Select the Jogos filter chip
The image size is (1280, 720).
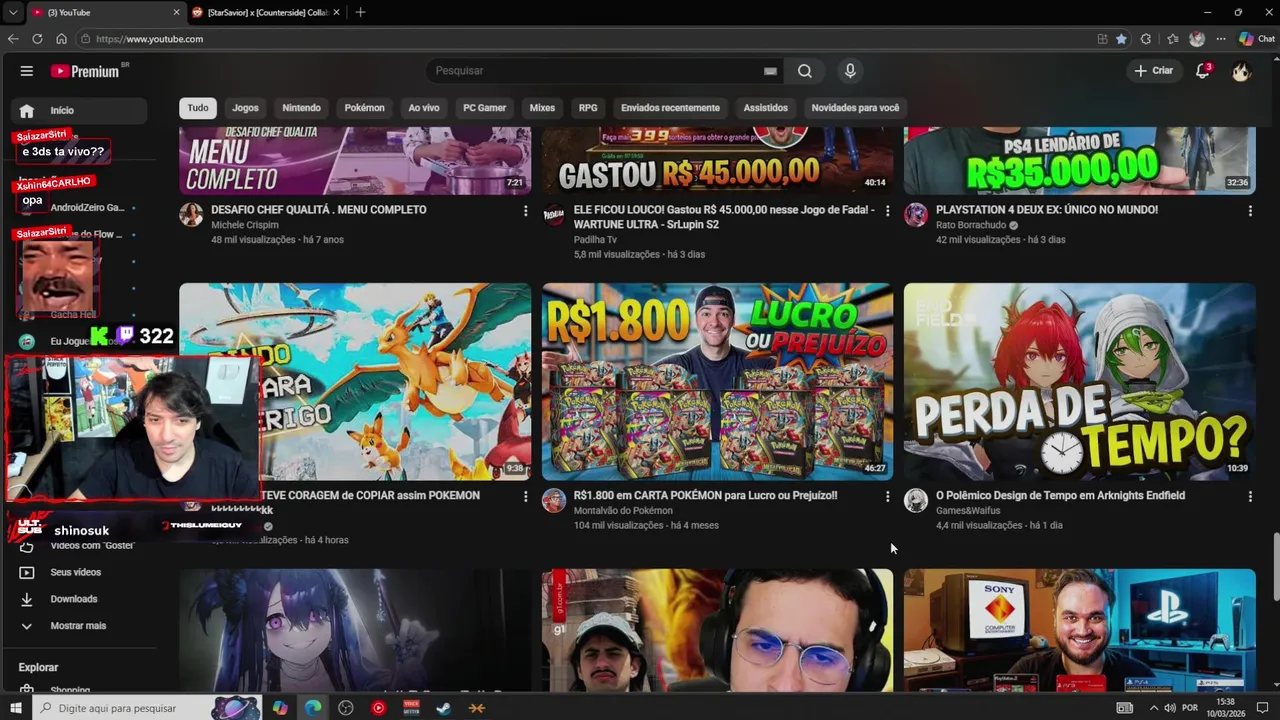coord(245,108)
